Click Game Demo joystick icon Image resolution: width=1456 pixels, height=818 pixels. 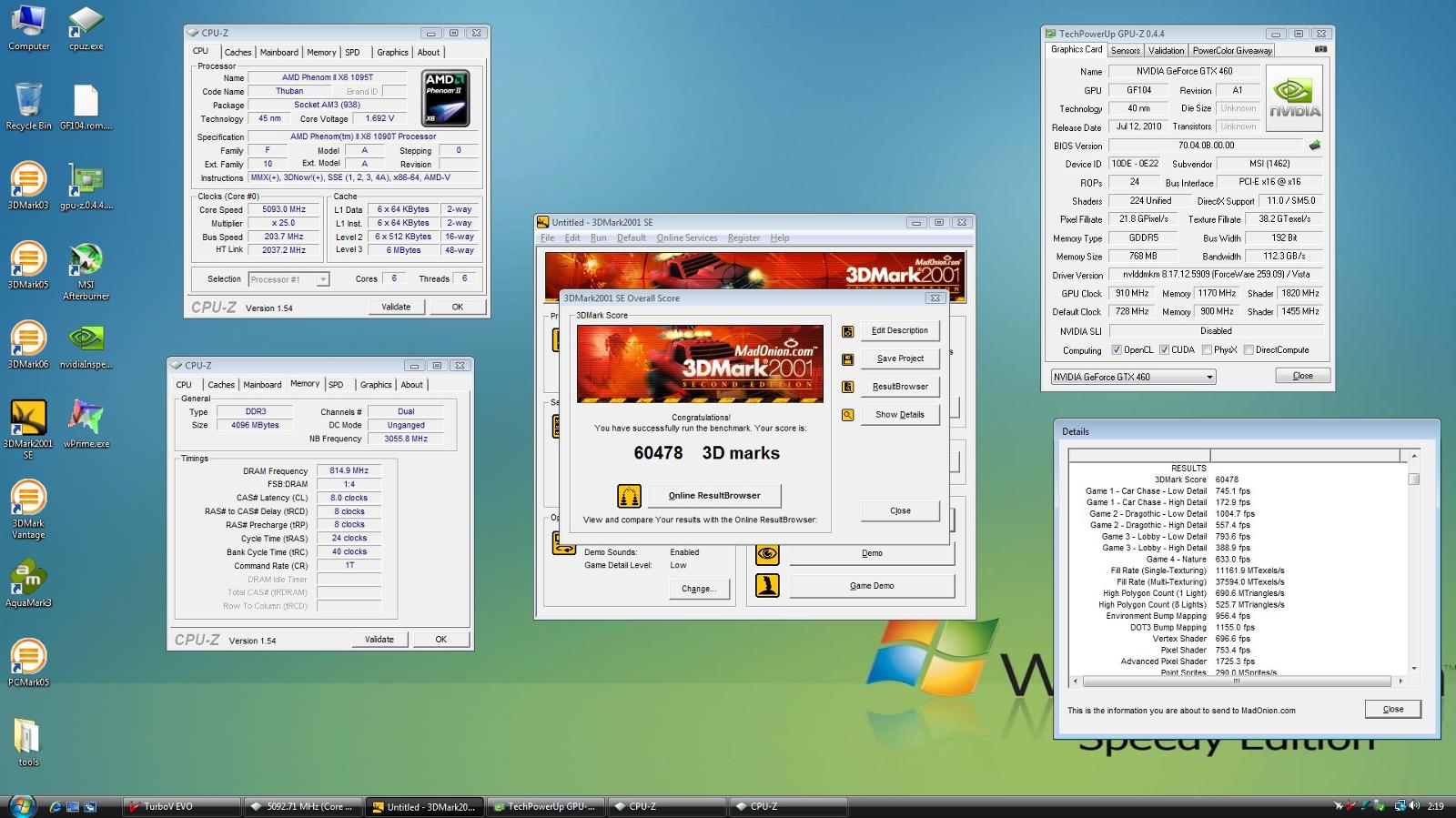coord(767,585)
